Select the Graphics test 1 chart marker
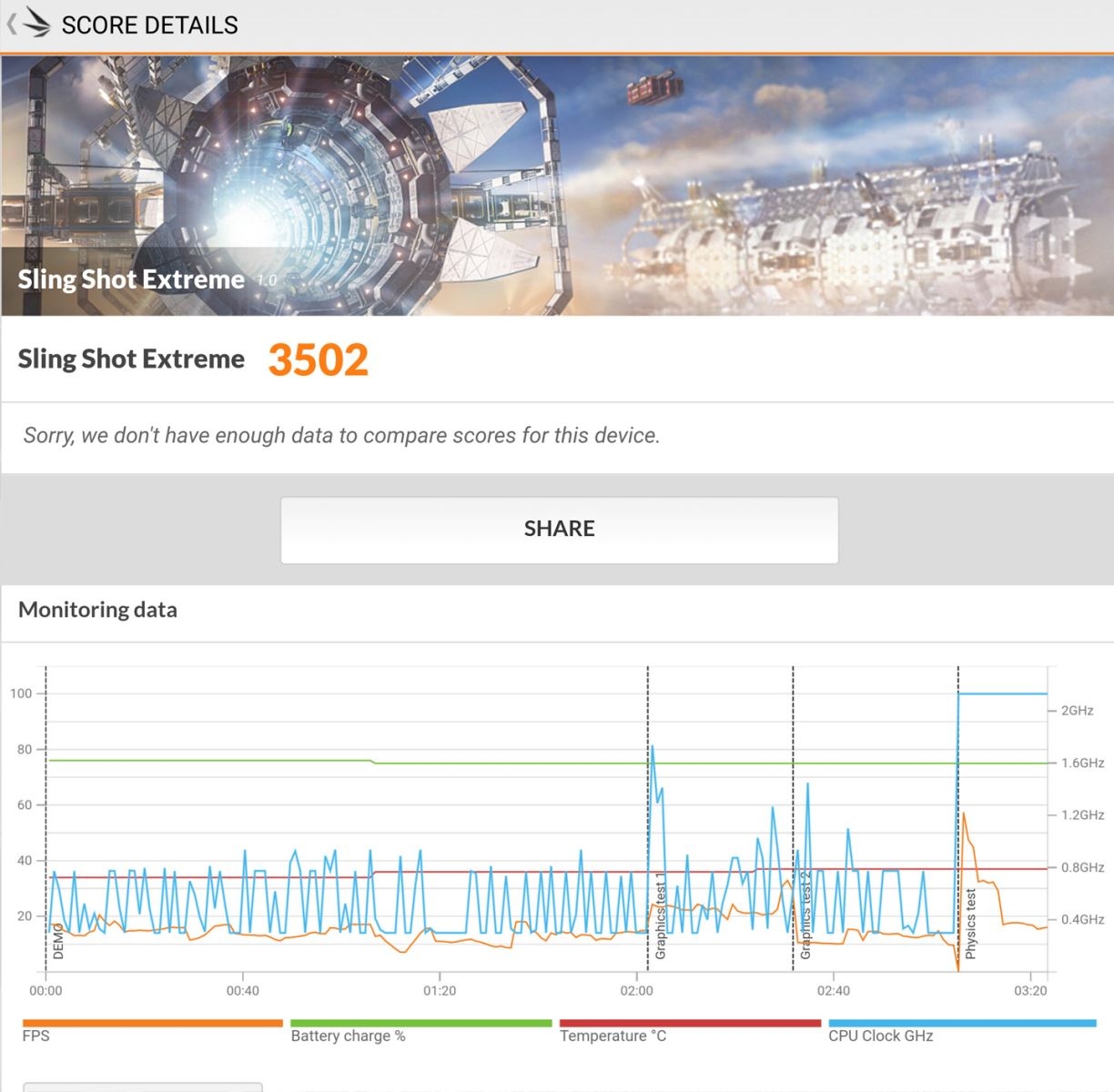The width and height of the screenshot is (1114, 1092). coord(660,915)
